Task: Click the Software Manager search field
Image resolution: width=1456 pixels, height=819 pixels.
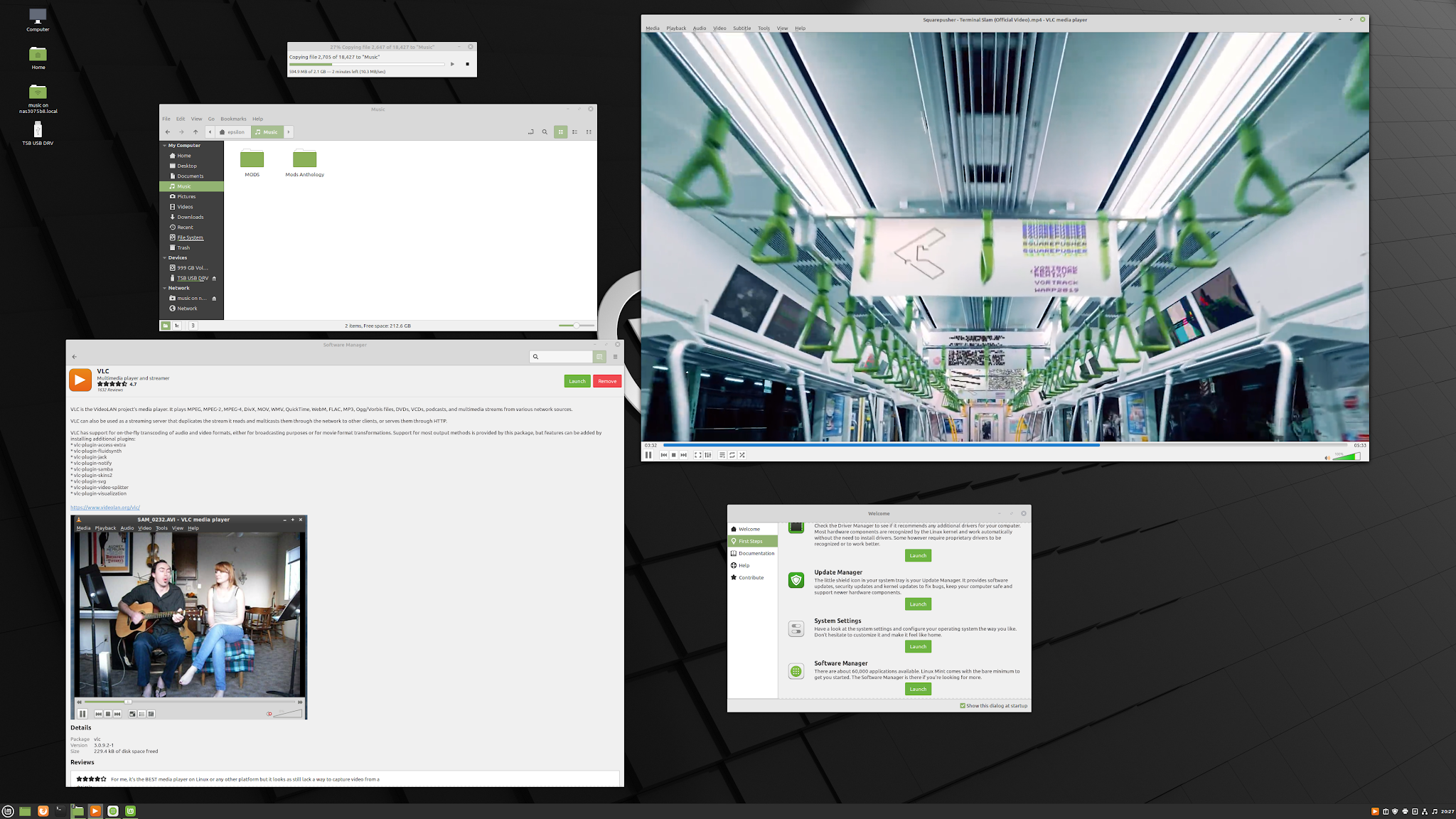Action: coord(561,357)
